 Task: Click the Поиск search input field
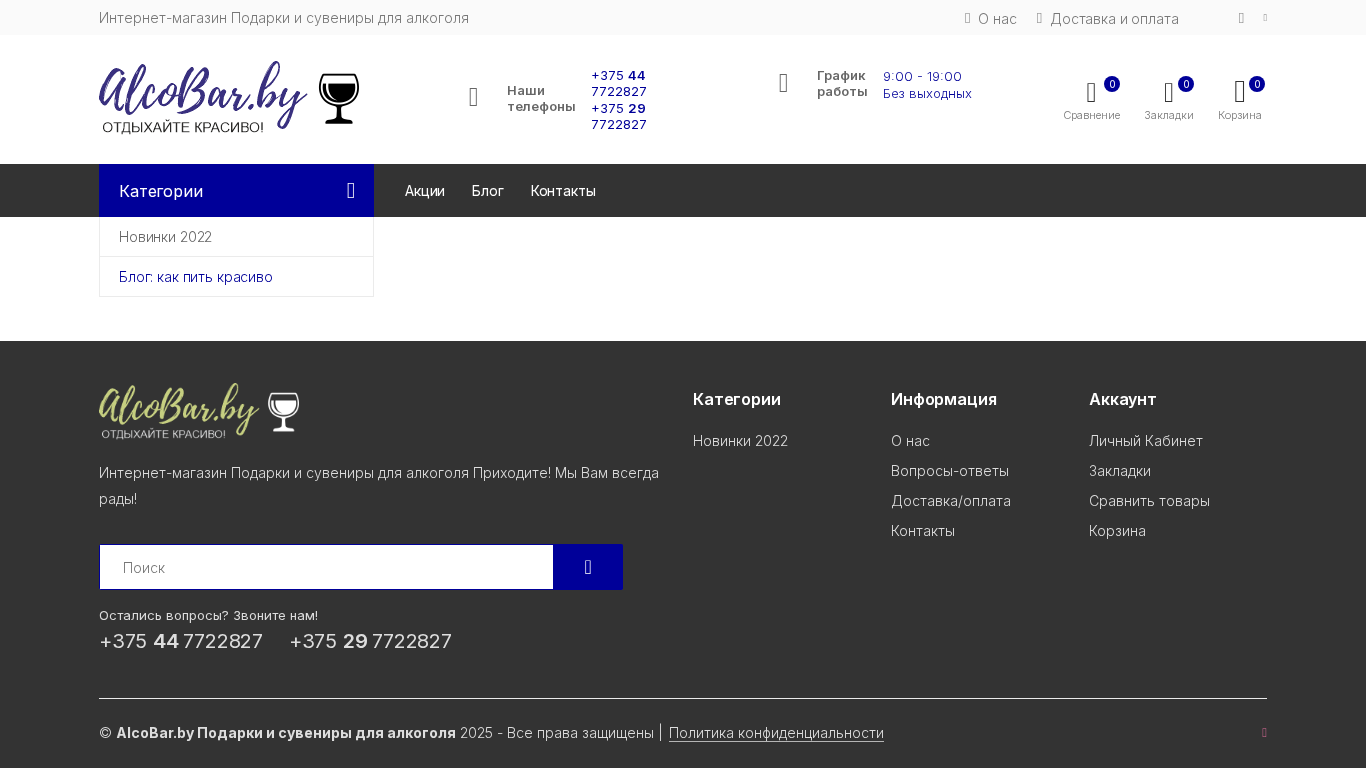tap(326, 567)
